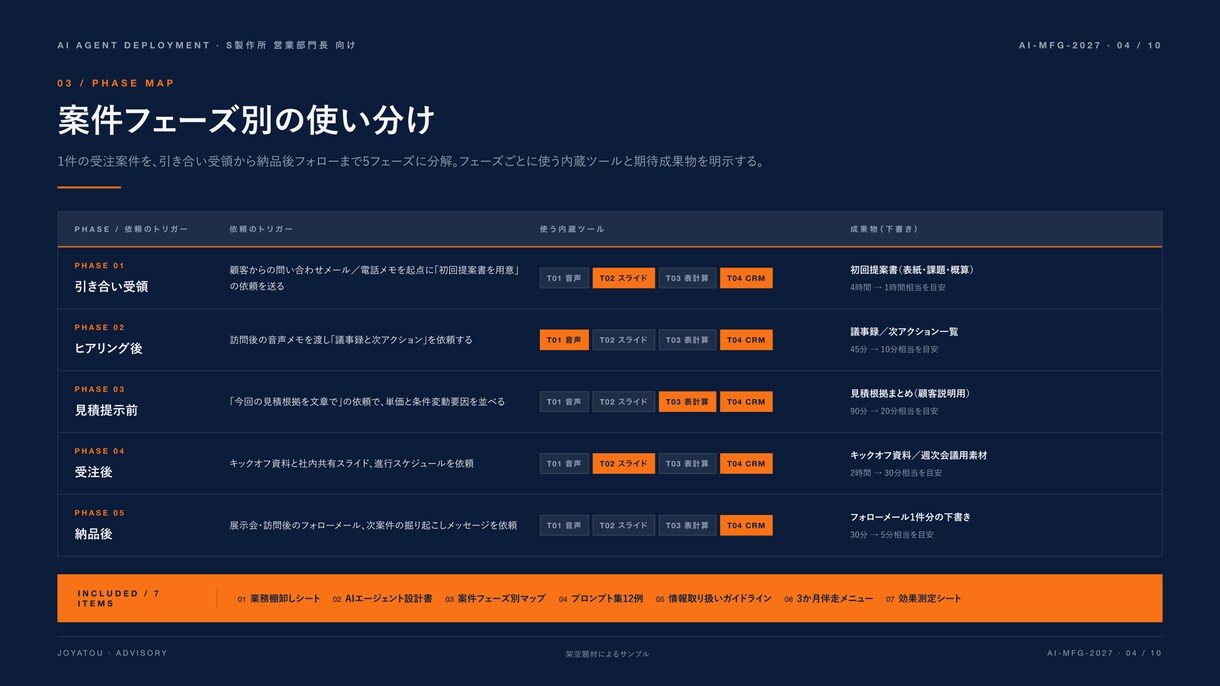This screenshot has height=686, width=1220.
Task: Click 06 3か月伴走メニュー in included items
Action: (x=828, y=599)
